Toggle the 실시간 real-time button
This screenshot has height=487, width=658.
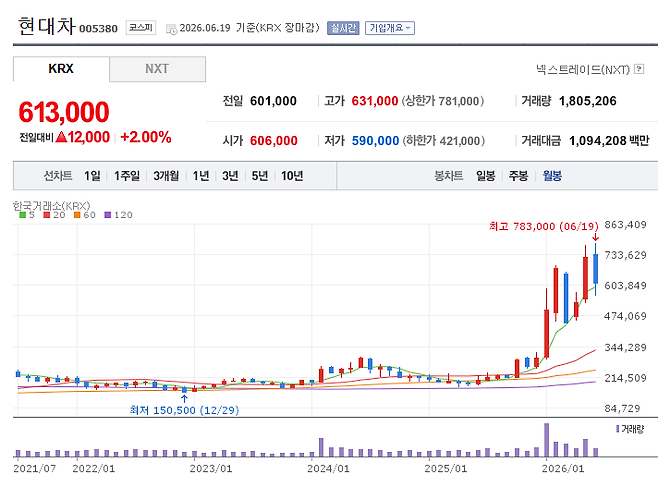click(343, 28)
